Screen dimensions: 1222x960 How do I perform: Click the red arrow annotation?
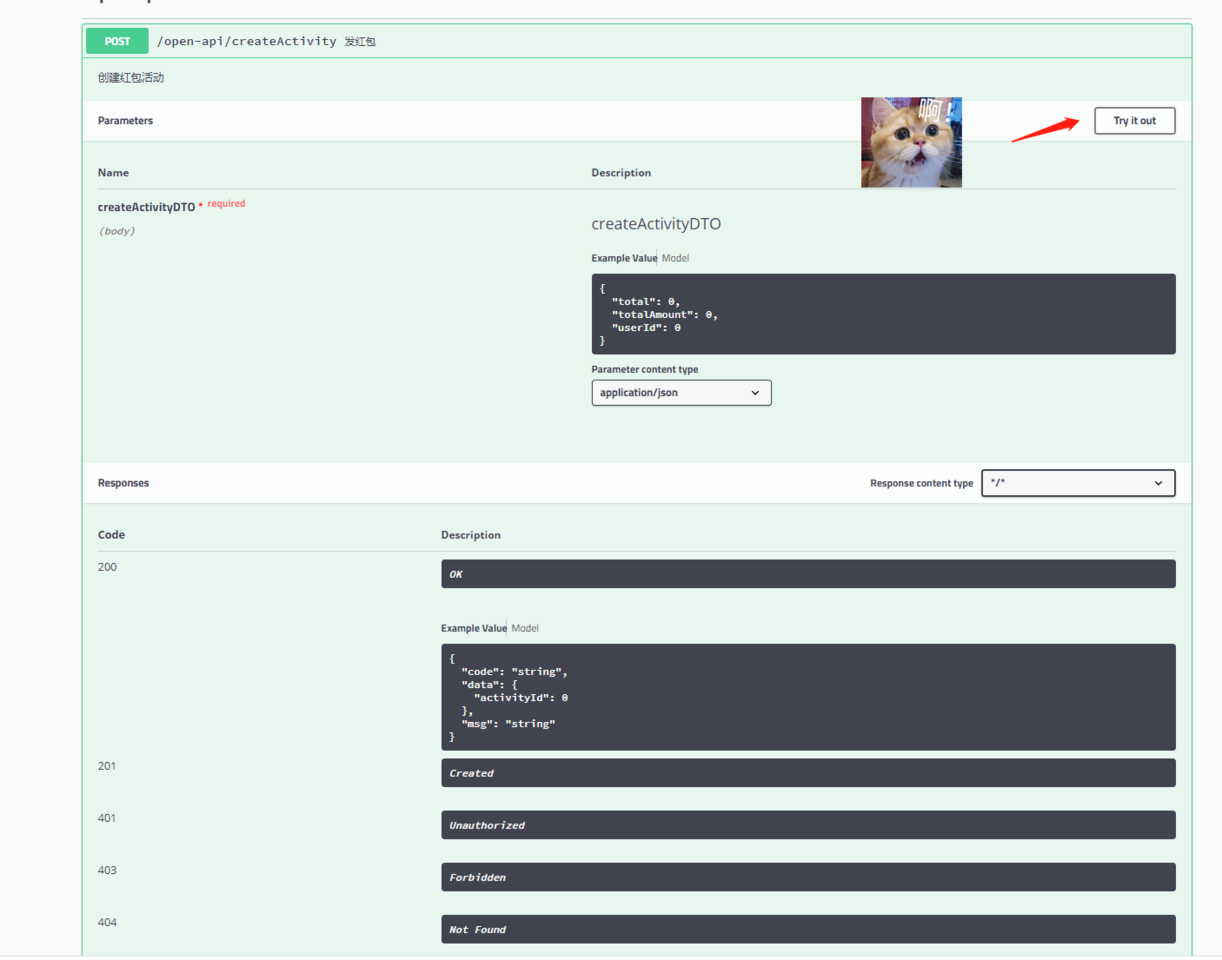[x=1046, y=130]
